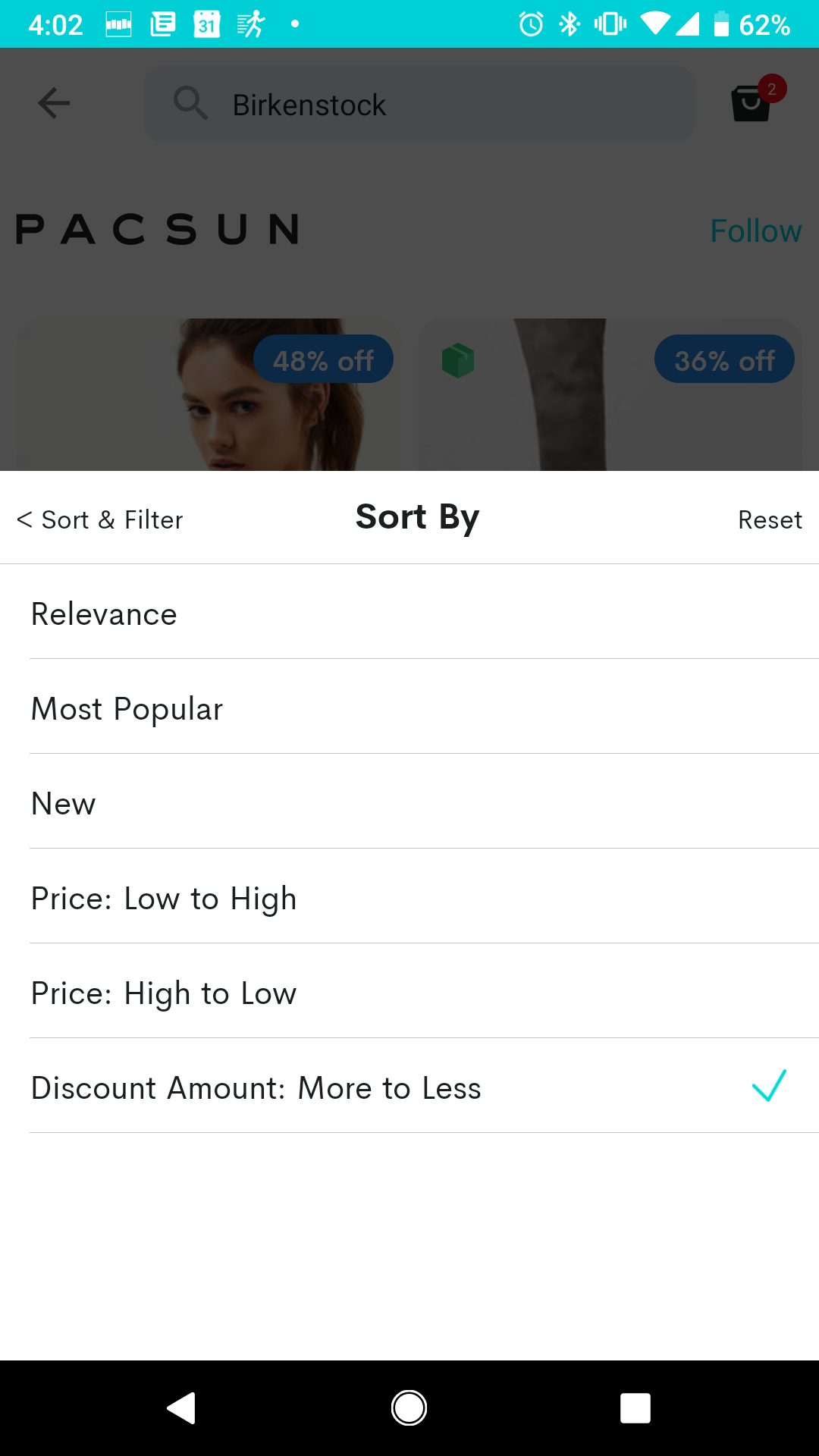Choose the New sort option

point(64,804)
